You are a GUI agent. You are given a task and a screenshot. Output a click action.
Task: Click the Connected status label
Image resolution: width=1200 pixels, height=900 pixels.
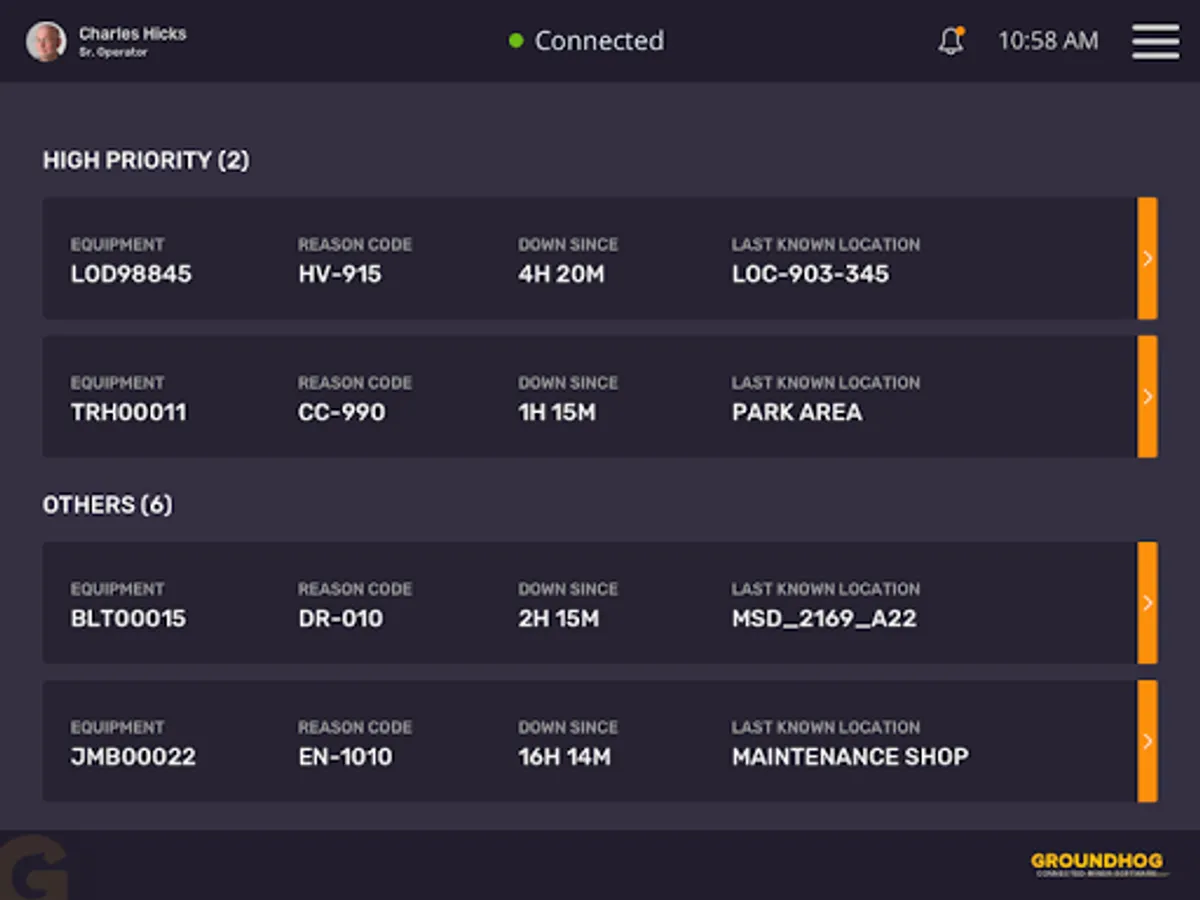click(x=599, y=41)
